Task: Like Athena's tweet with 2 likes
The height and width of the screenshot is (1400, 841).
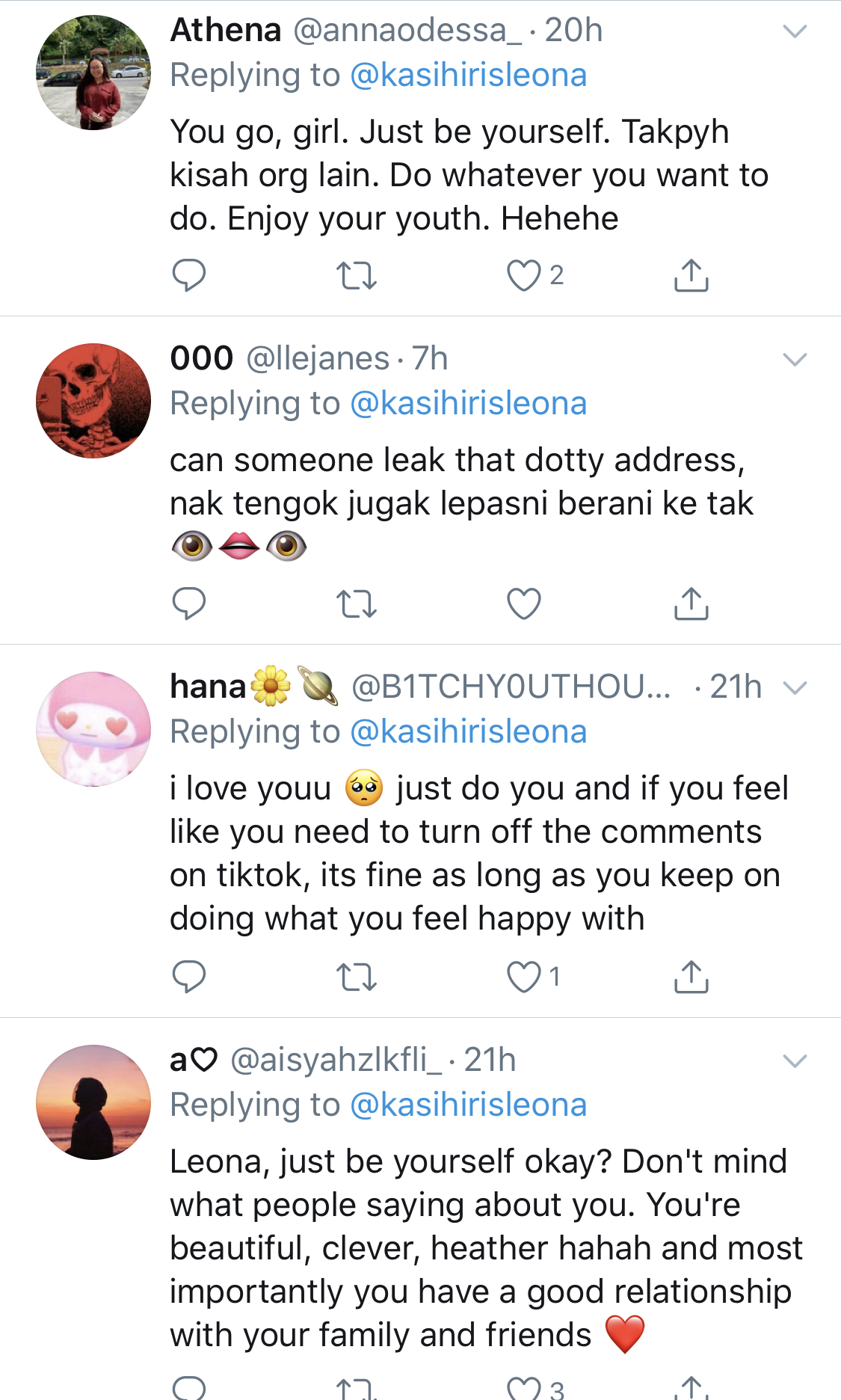Action: point(524,275)
